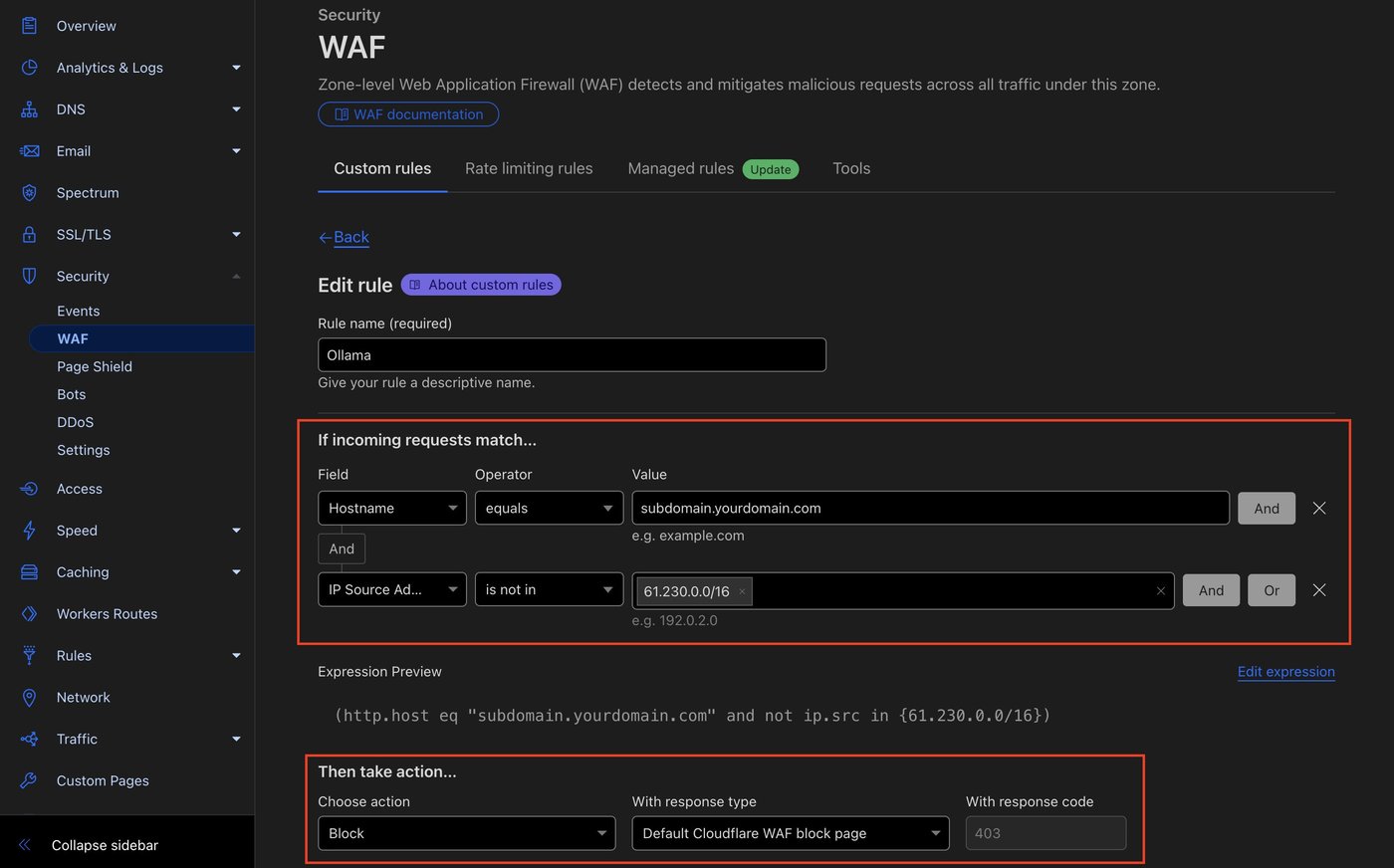Click the Access icon in sidebar
Screen dimensions: 1394x868
(29, 489)
